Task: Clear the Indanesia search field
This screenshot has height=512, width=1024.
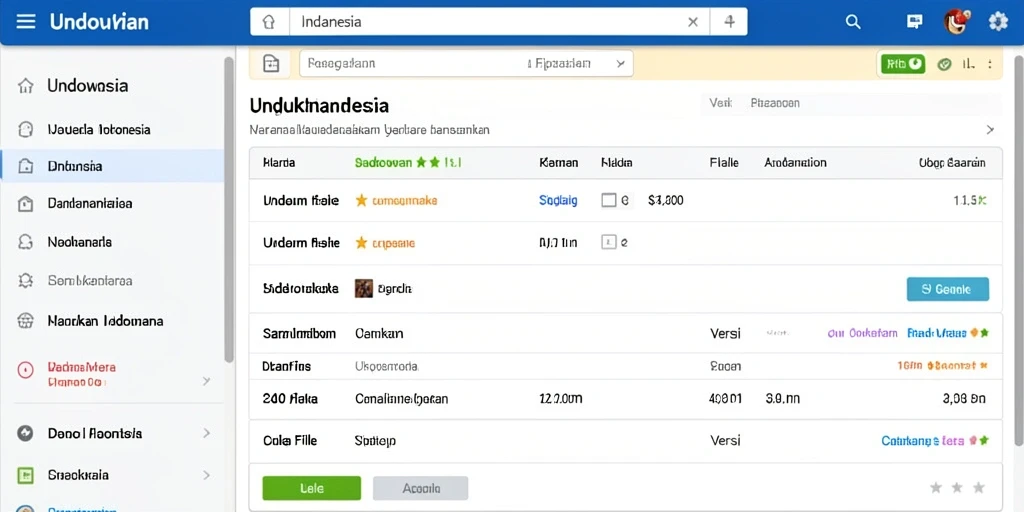Action: pos(693,22)
